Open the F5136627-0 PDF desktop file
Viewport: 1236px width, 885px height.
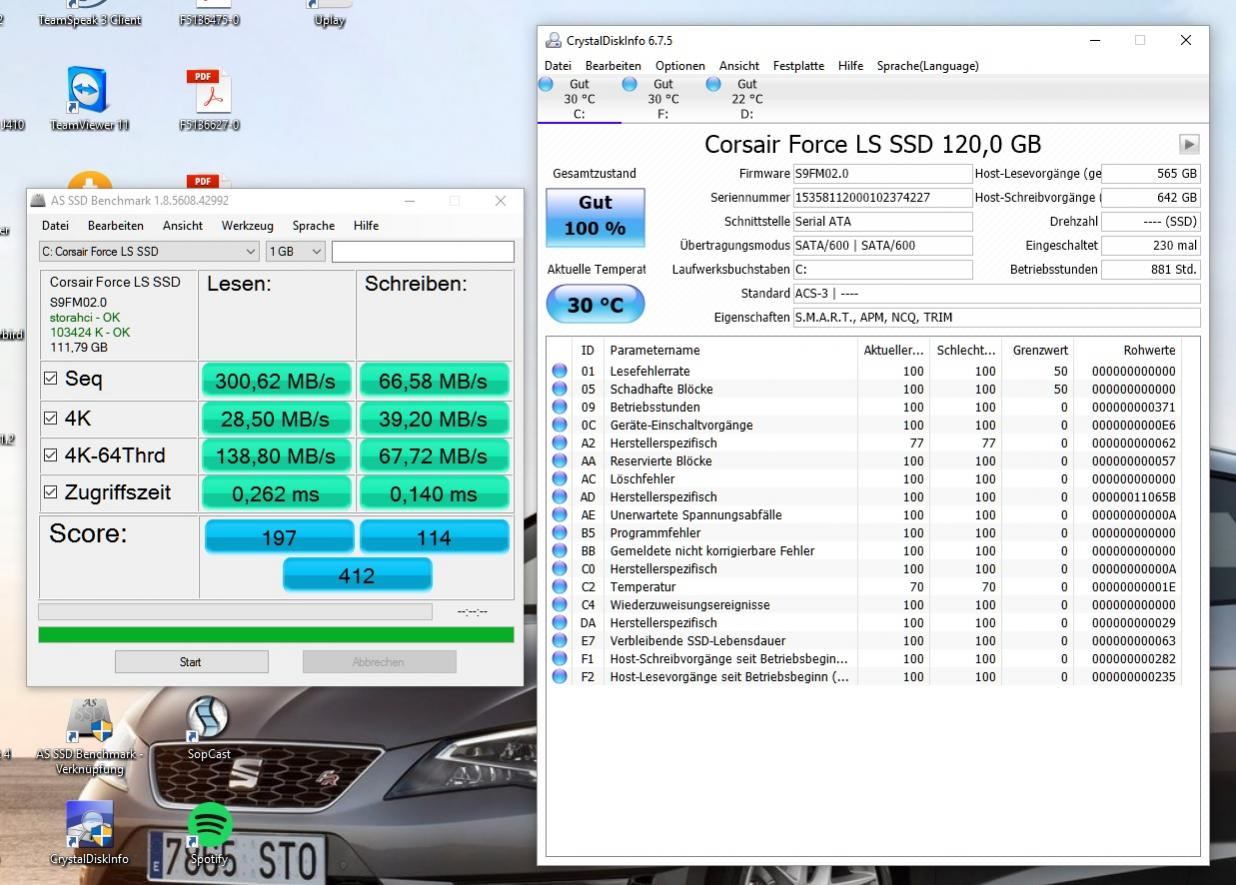click(210, 98)
